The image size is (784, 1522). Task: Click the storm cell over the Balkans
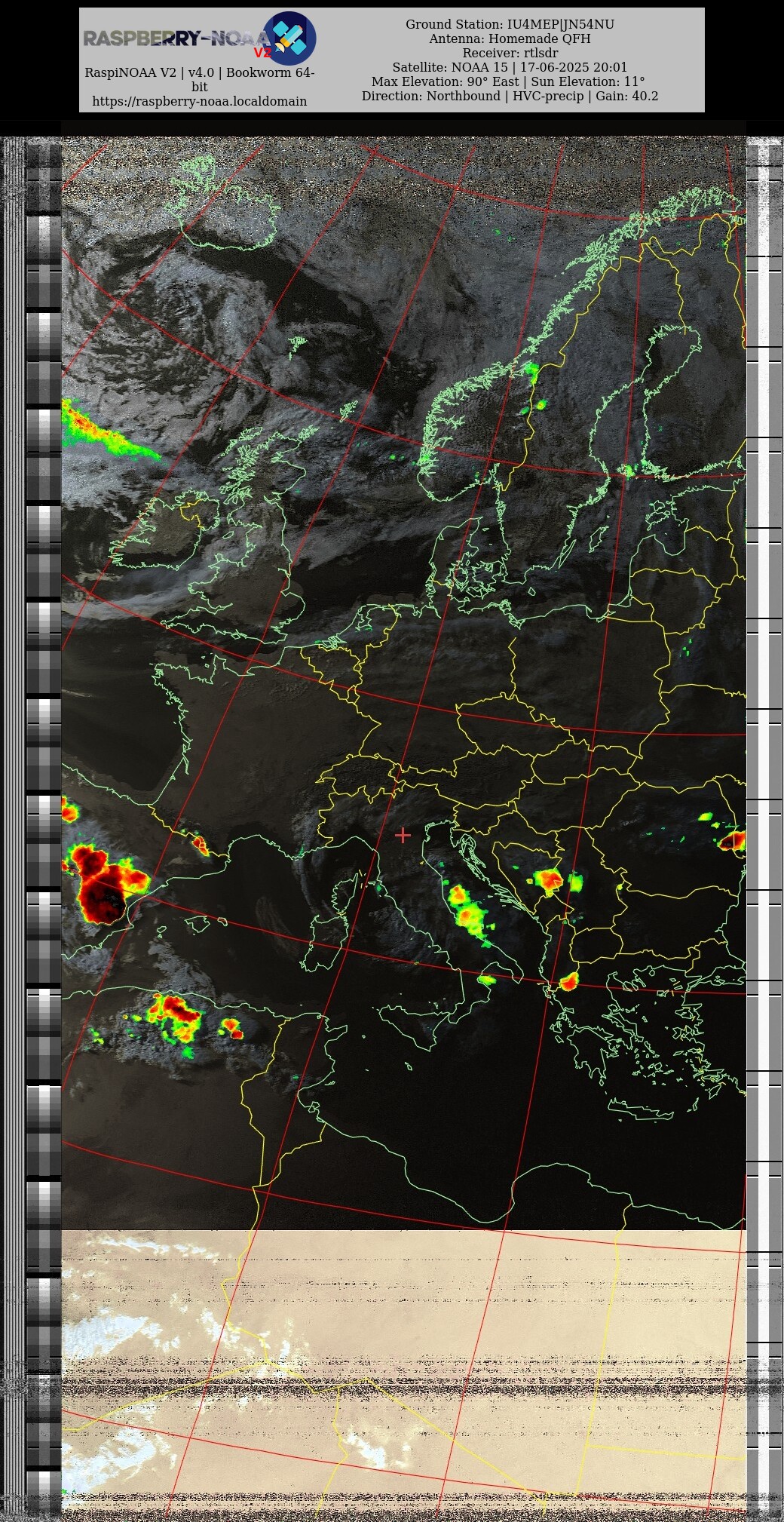coord(549,879)
